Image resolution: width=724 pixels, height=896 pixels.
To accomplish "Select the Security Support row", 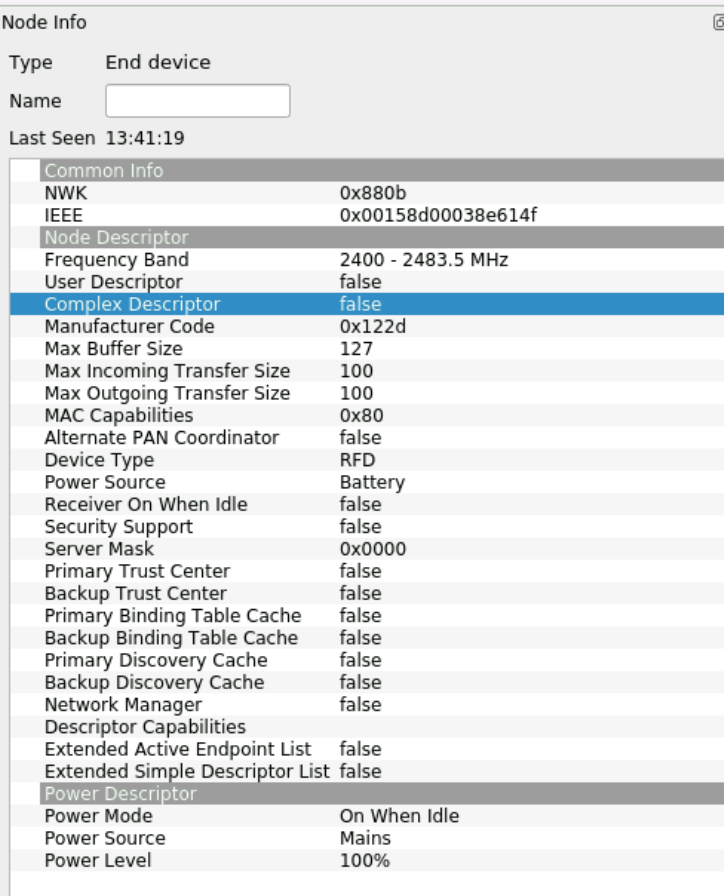I will 367,527.
